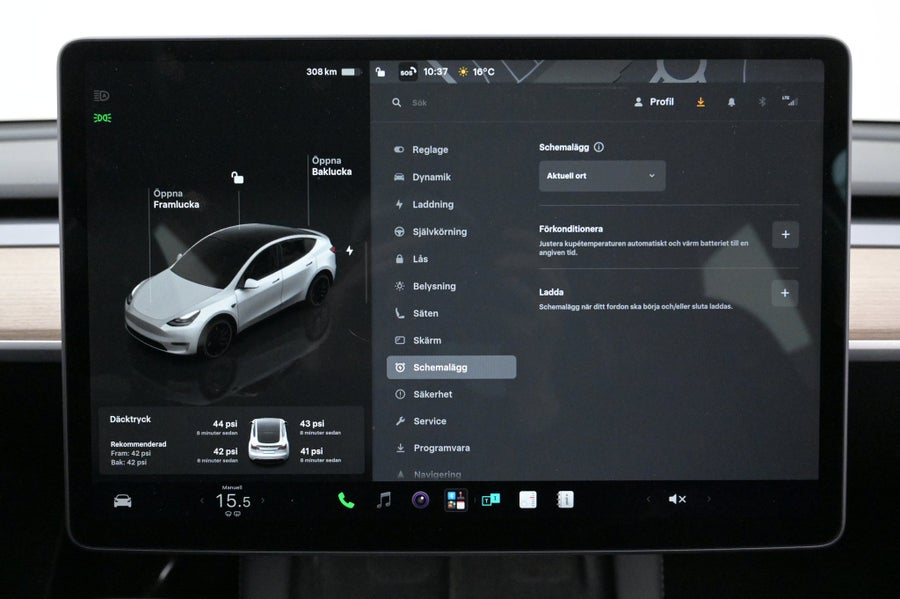This screenshot has height=599, width=900.
Task: Open the rear trunk via Öppna Baklucka
Action: (x=332, y=166)
